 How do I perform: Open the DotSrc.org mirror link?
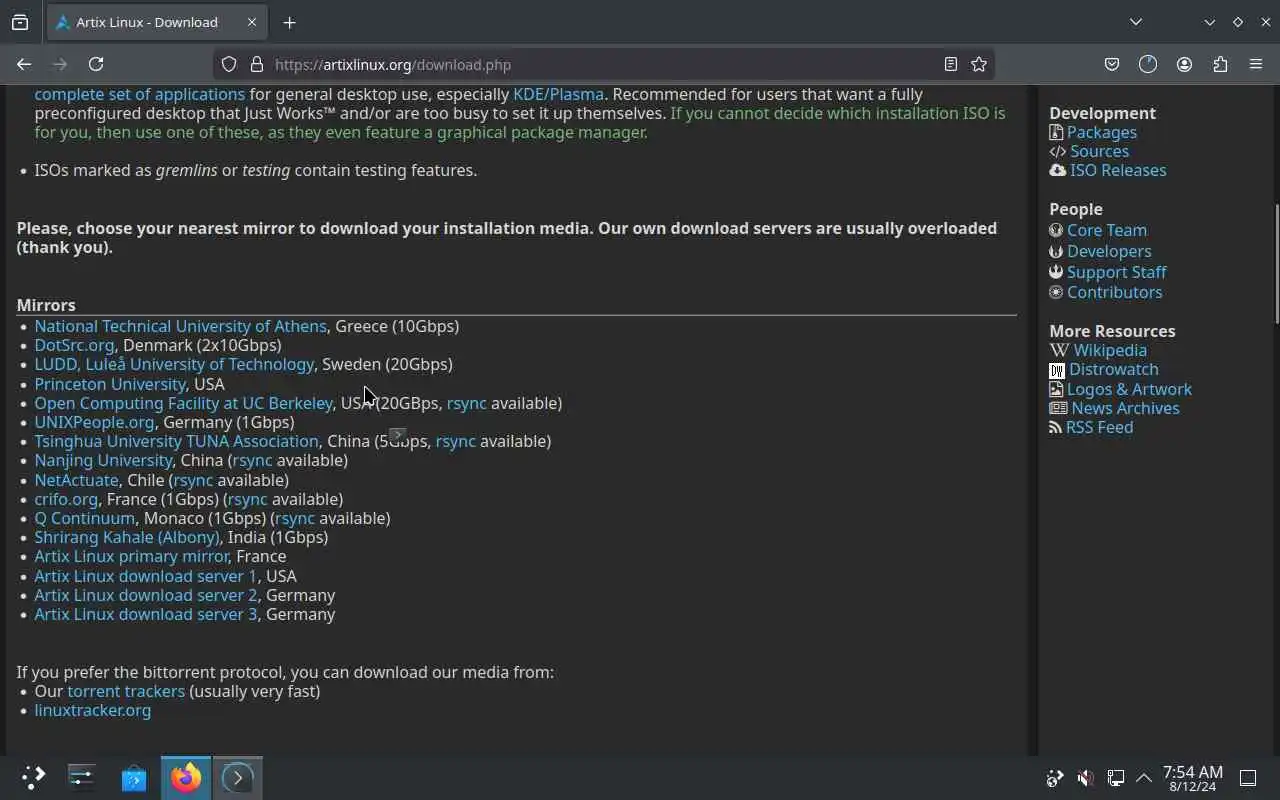coord(74,345)
